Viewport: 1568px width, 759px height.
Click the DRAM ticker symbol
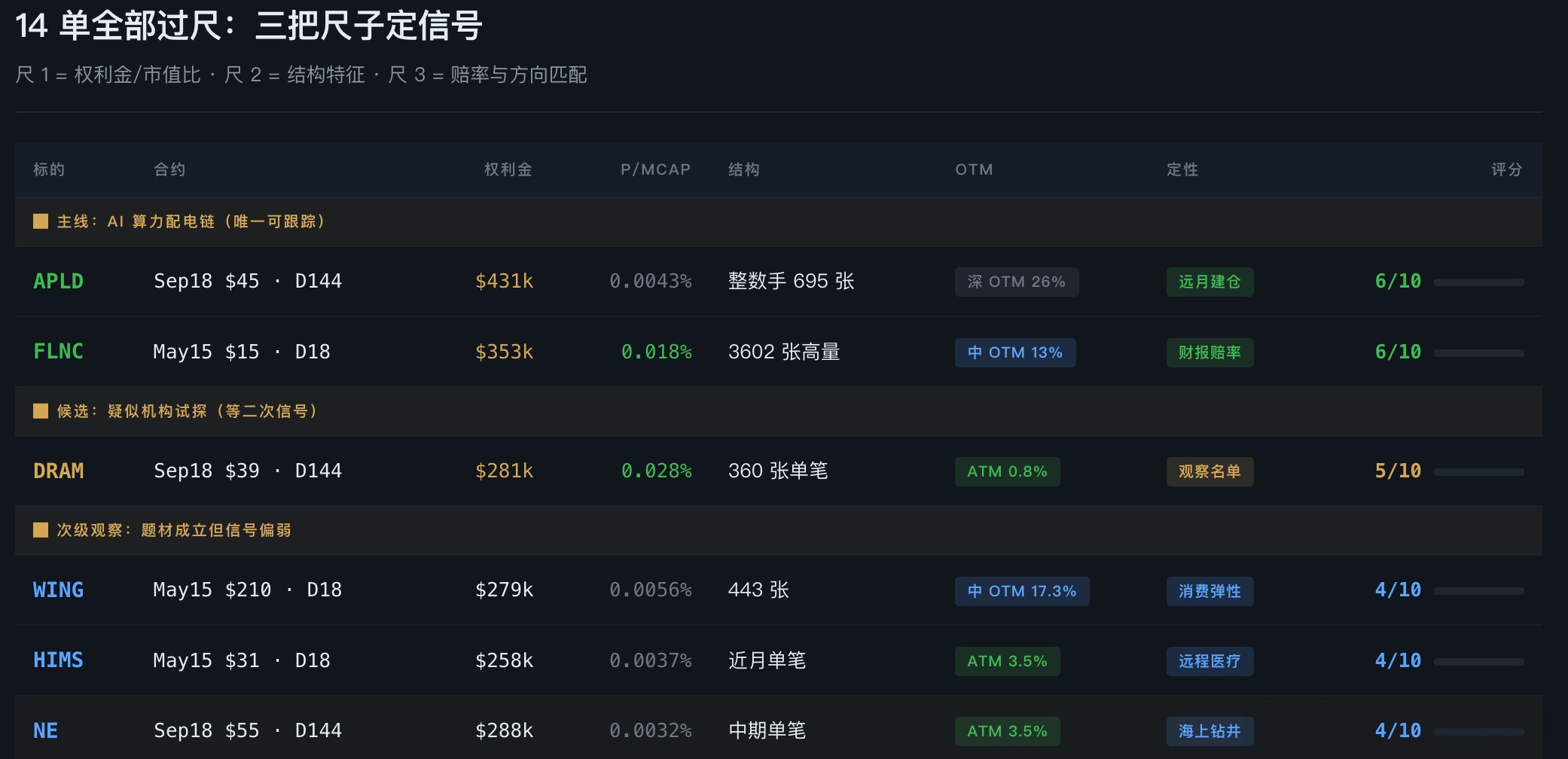(x=58, y=471)
